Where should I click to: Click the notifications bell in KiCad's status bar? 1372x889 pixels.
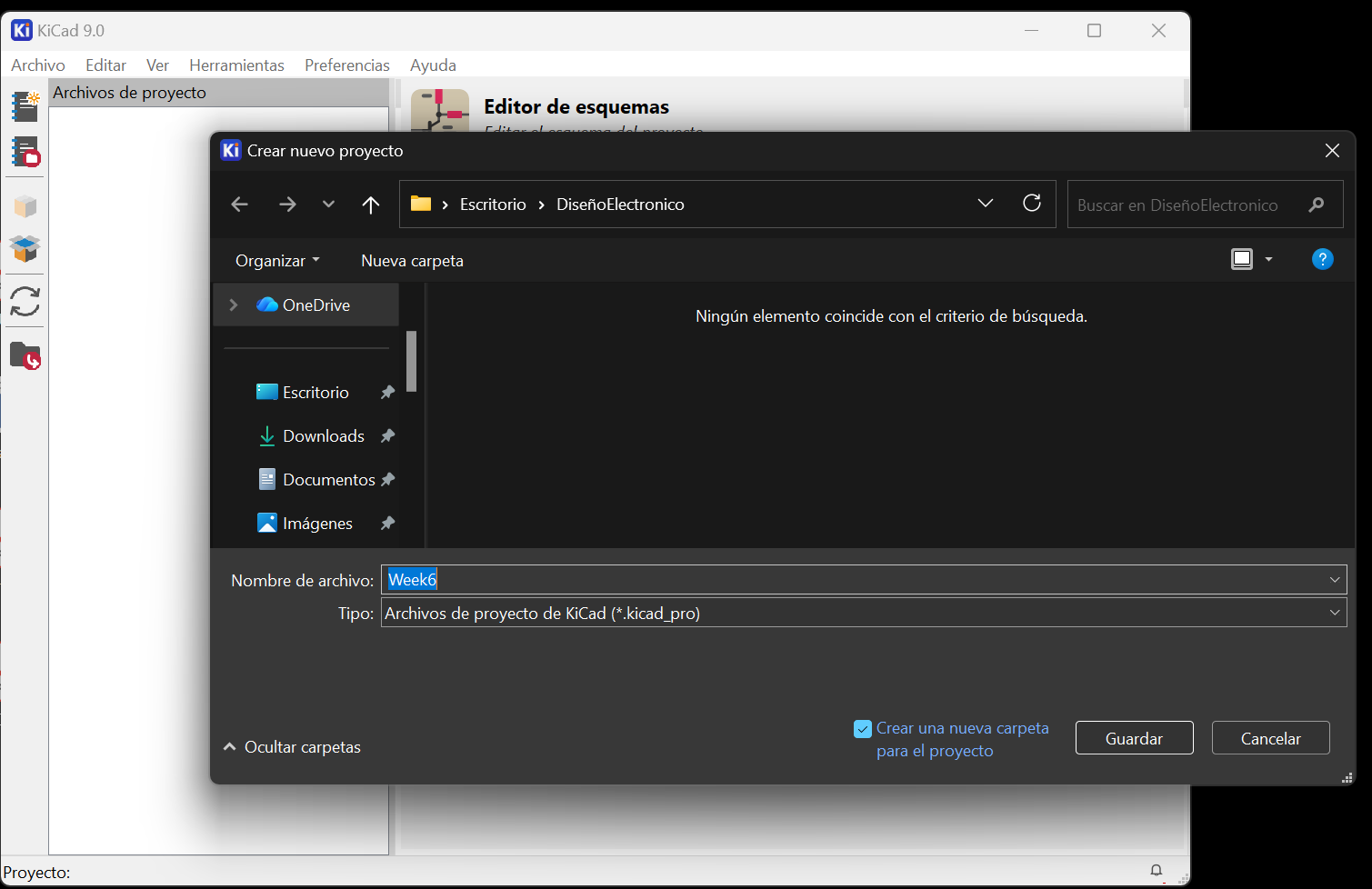(1157, 871)
